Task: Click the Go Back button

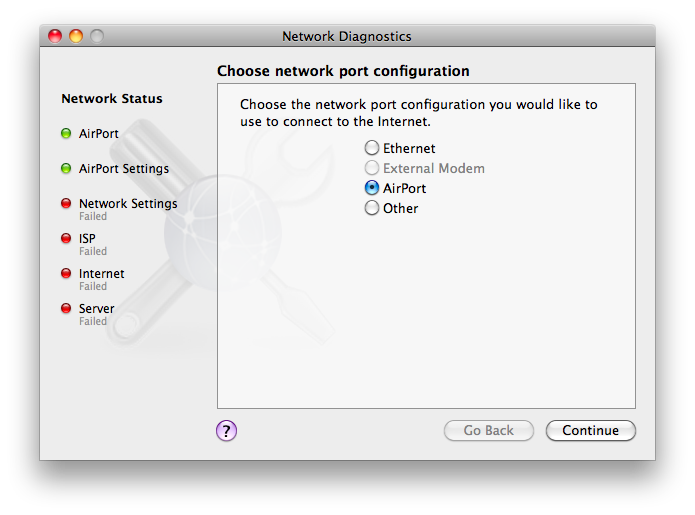Action: (489, 431)
